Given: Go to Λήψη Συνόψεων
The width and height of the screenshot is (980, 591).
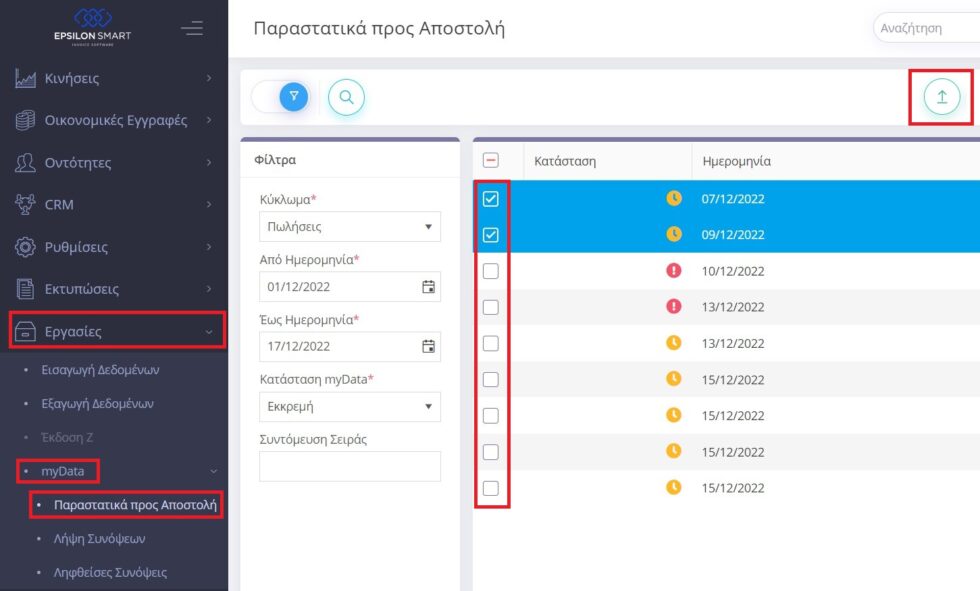Looking at the screenshot, I should coord(99,539).
